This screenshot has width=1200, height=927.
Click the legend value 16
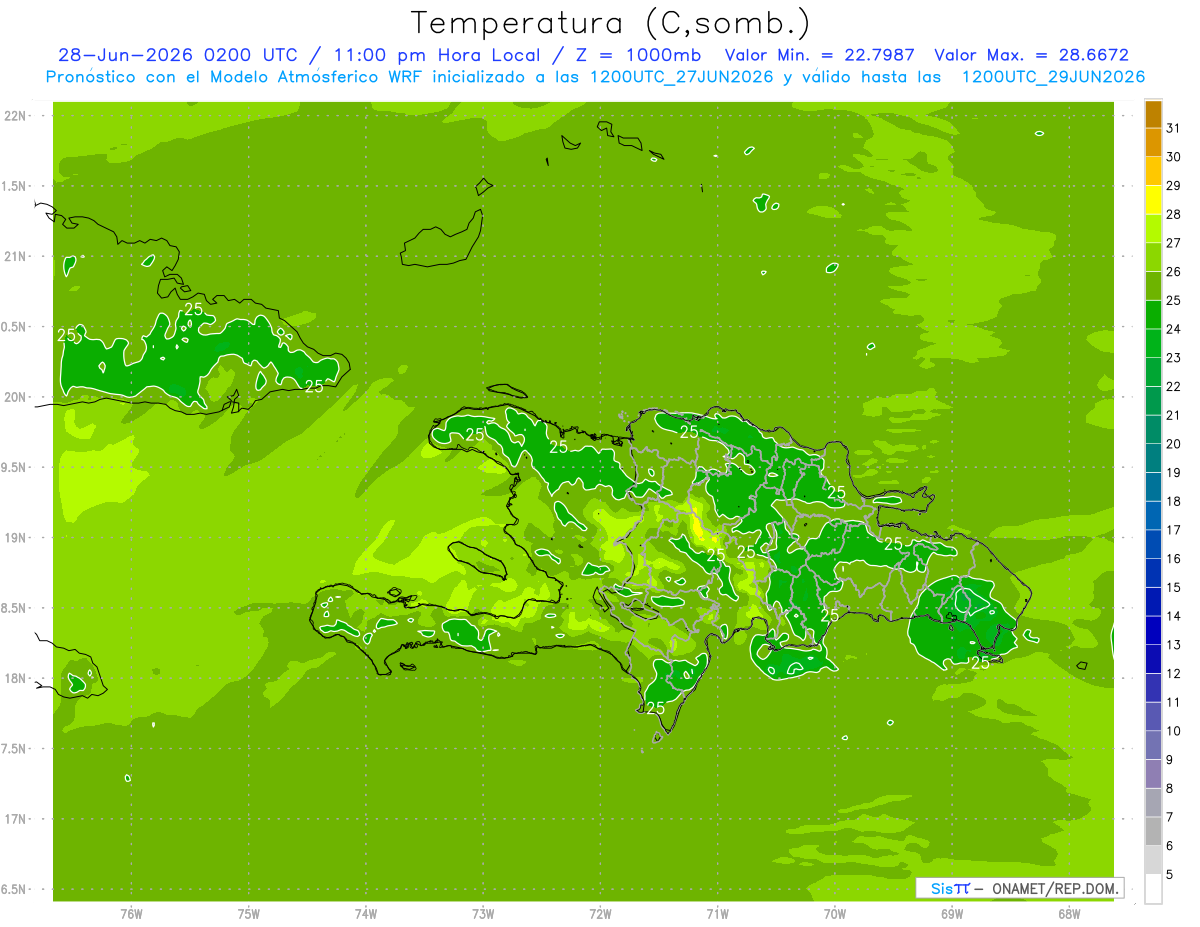[1174, 559]
